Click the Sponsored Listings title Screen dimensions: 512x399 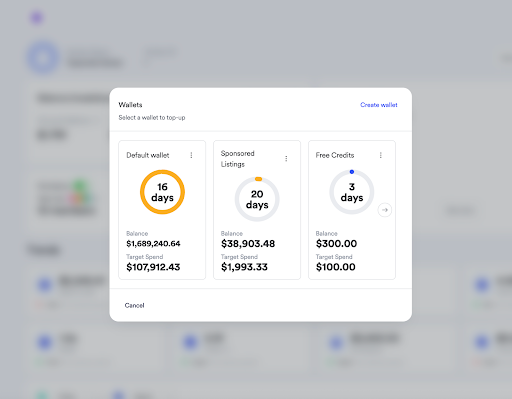[x=238, y=159]
